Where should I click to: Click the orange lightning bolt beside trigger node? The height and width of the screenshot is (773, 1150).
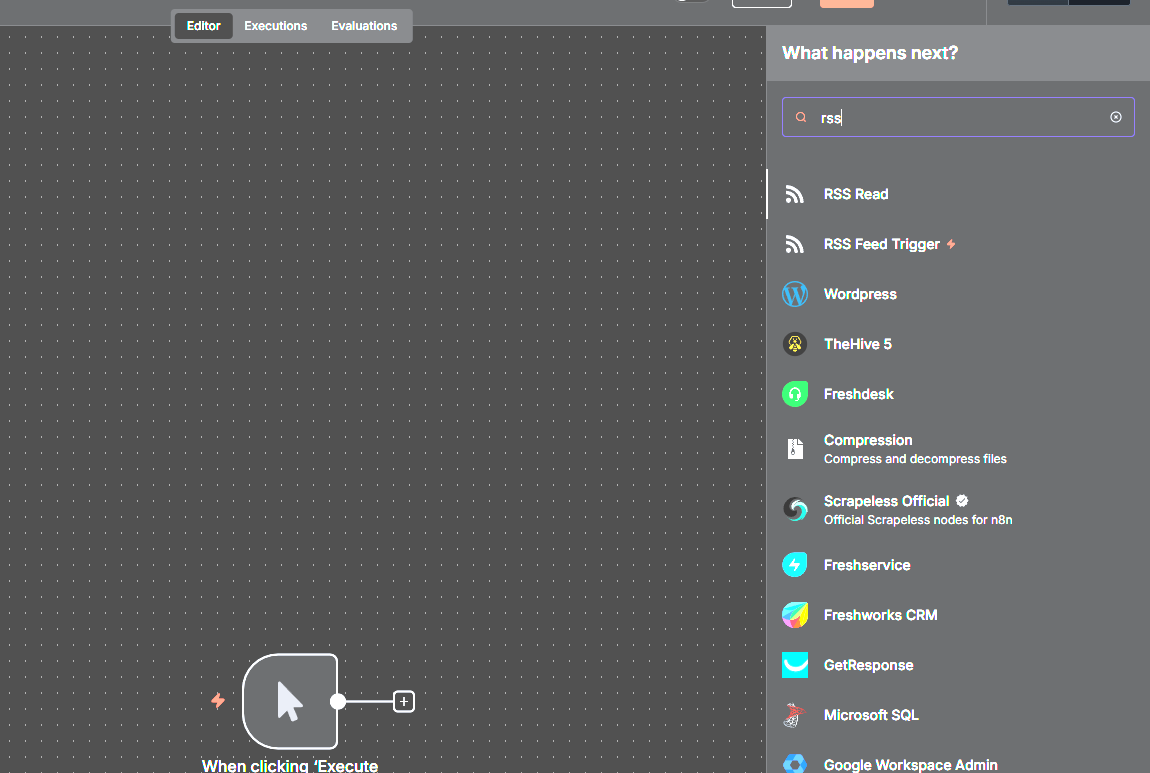click(x=218, y=700)
